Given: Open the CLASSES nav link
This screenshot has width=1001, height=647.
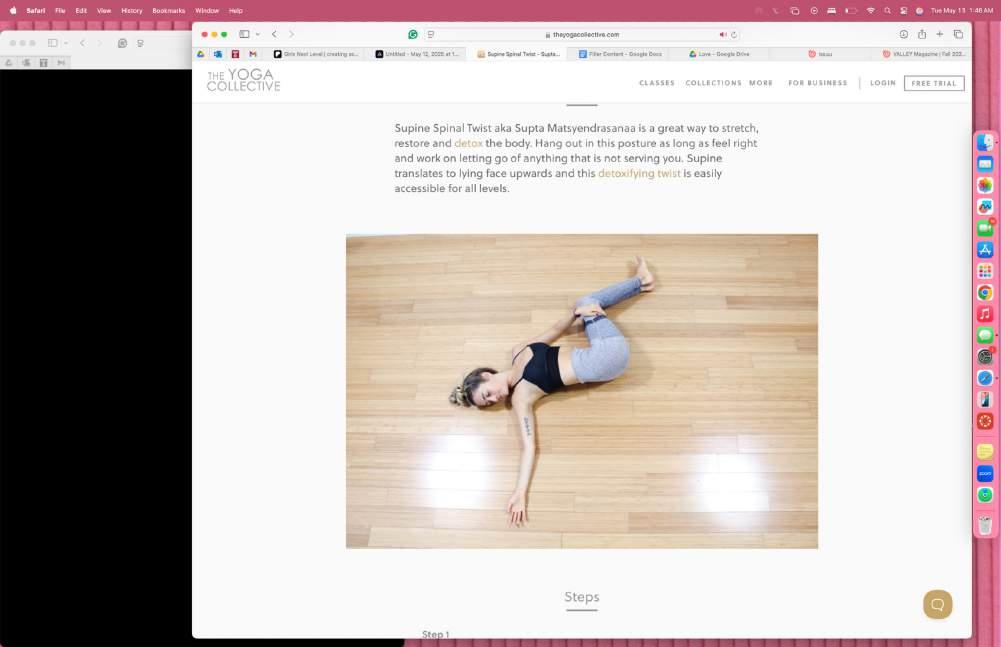Looking at the screenshot, I should [657, 83].
